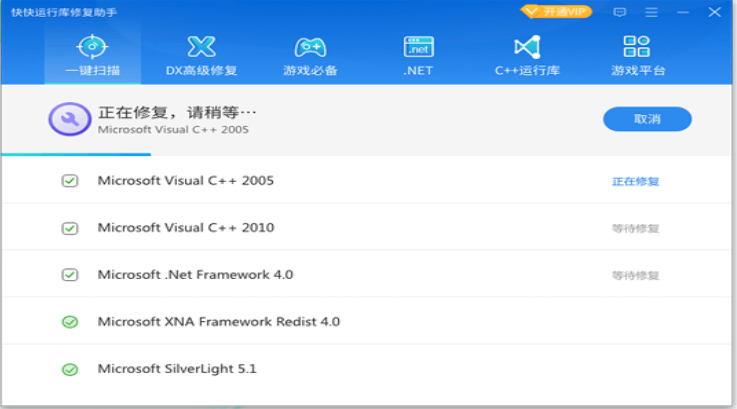The image size is (737, 409).
Task: Open the feedback message icon
Action: [x=619, y=12]
